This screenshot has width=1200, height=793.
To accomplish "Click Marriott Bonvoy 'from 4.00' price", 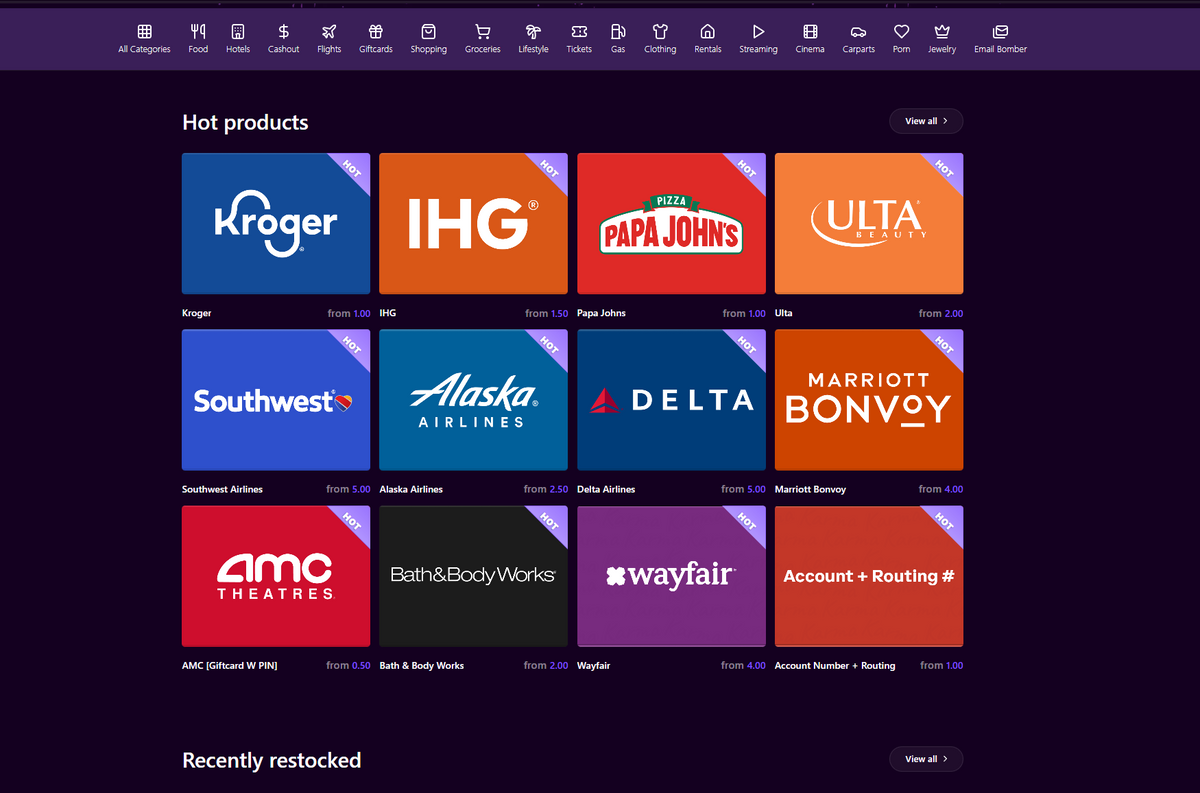I will (x=941, y=489).
